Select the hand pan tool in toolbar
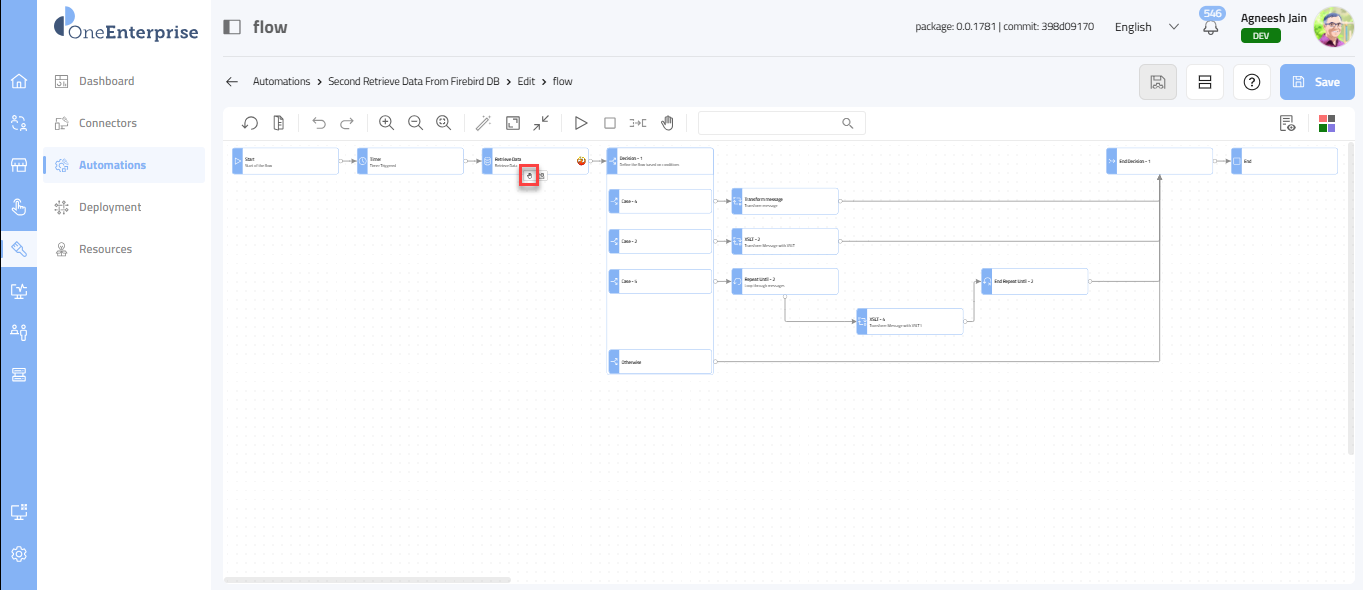Screen dimensions: 1363x590 click(667, 123)
